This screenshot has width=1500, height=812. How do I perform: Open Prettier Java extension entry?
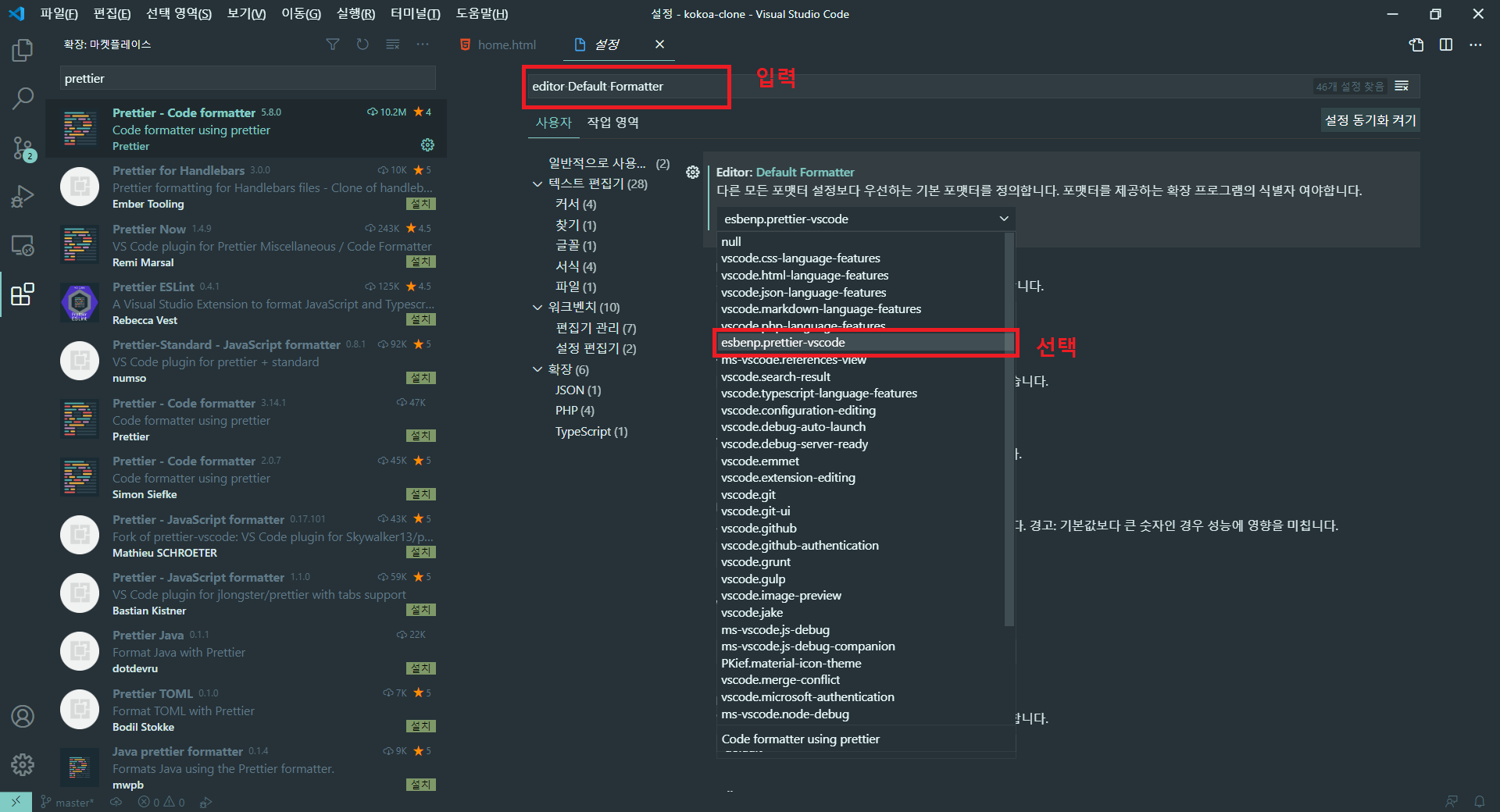pyautogui.click(x=246, y=651)
